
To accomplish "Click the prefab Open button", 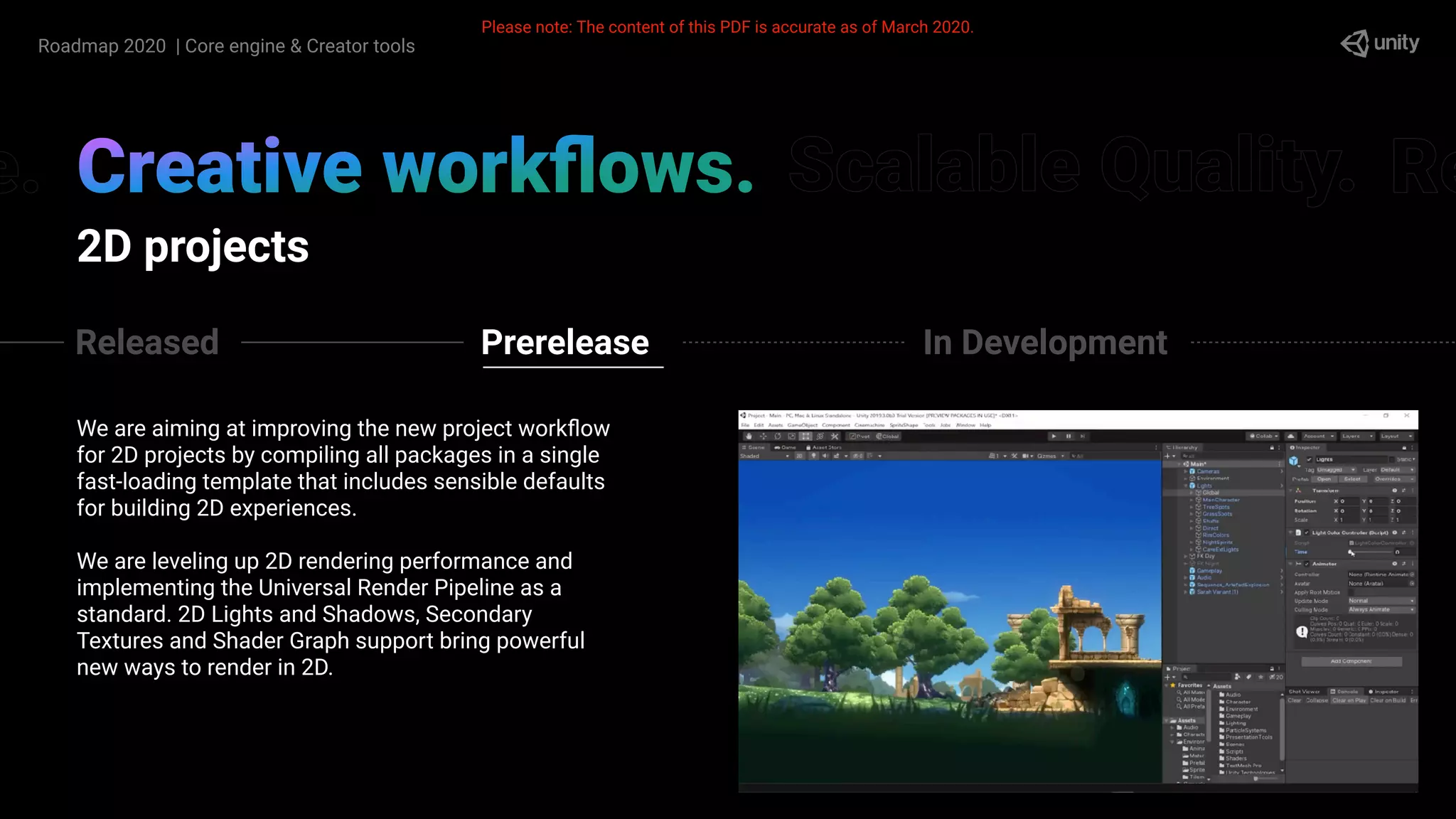I will tap(1324, 479).
